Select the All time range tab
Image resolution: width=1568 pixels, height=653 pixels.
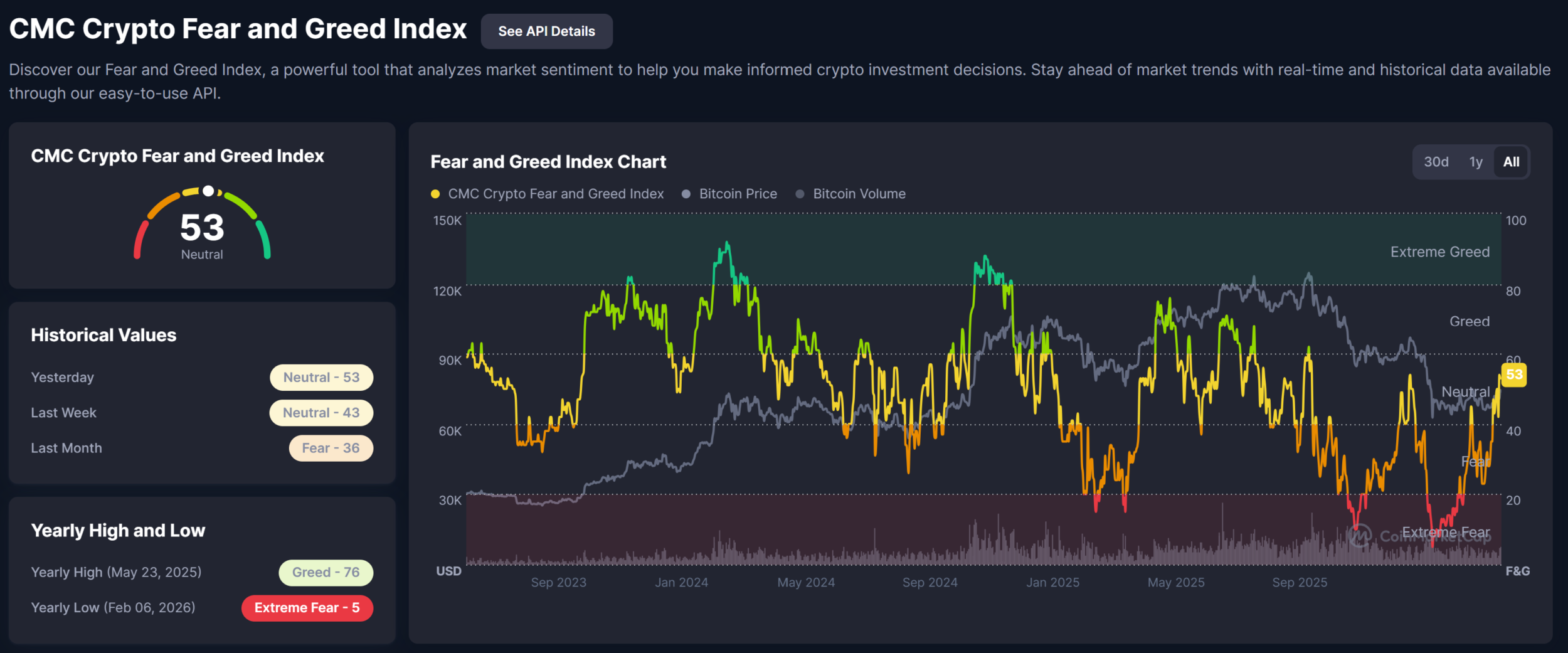(1511, 162)
